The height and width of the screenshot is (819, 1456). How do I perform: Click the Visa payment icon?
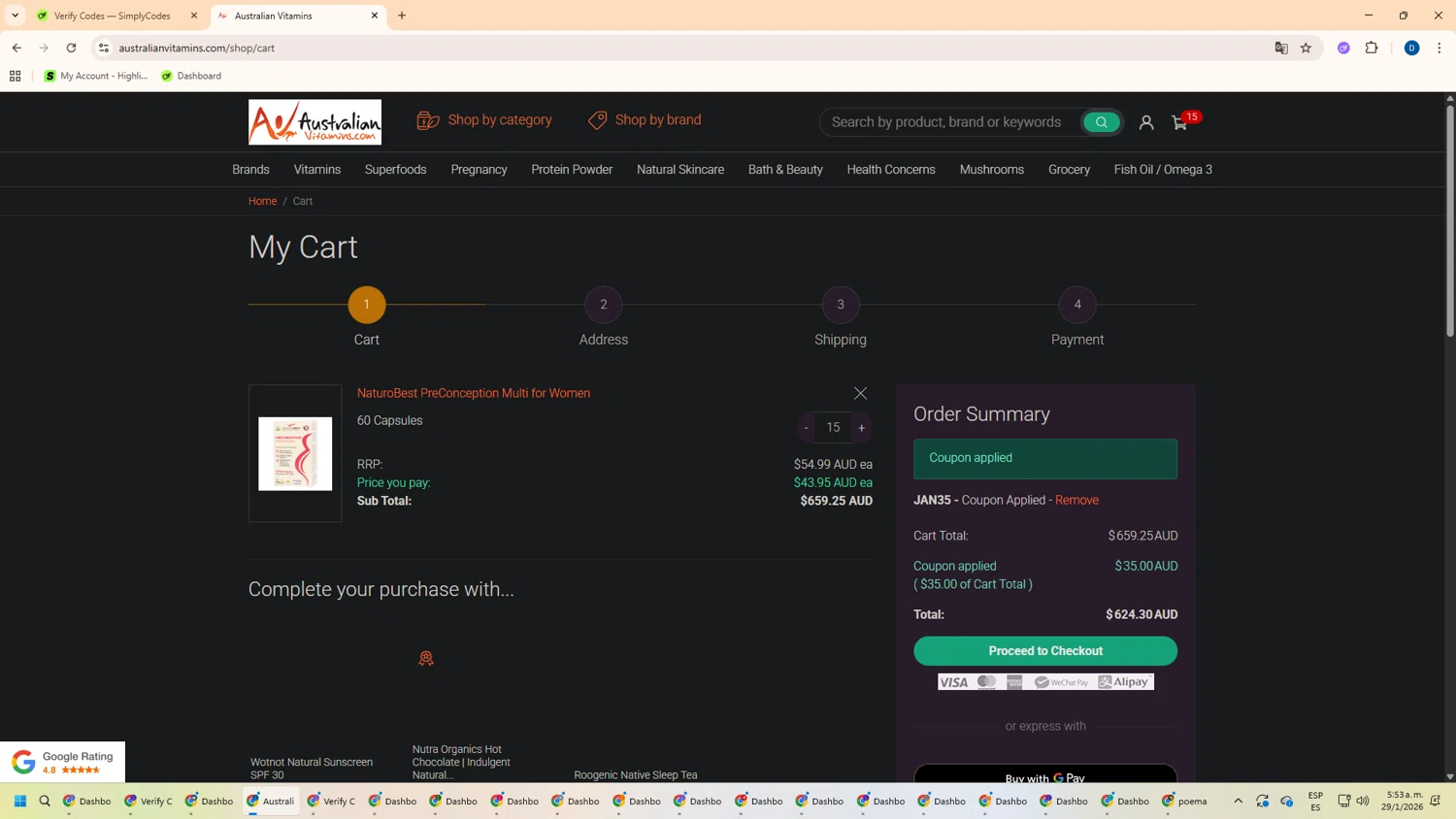(953, 682)
